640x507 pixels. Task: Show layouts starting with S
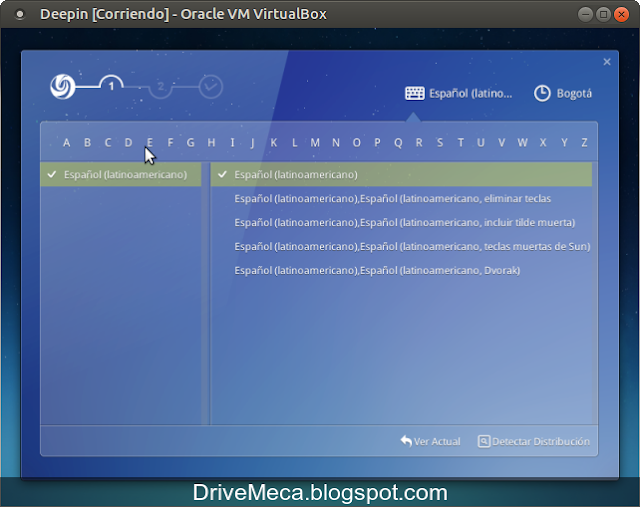(440, 142)
